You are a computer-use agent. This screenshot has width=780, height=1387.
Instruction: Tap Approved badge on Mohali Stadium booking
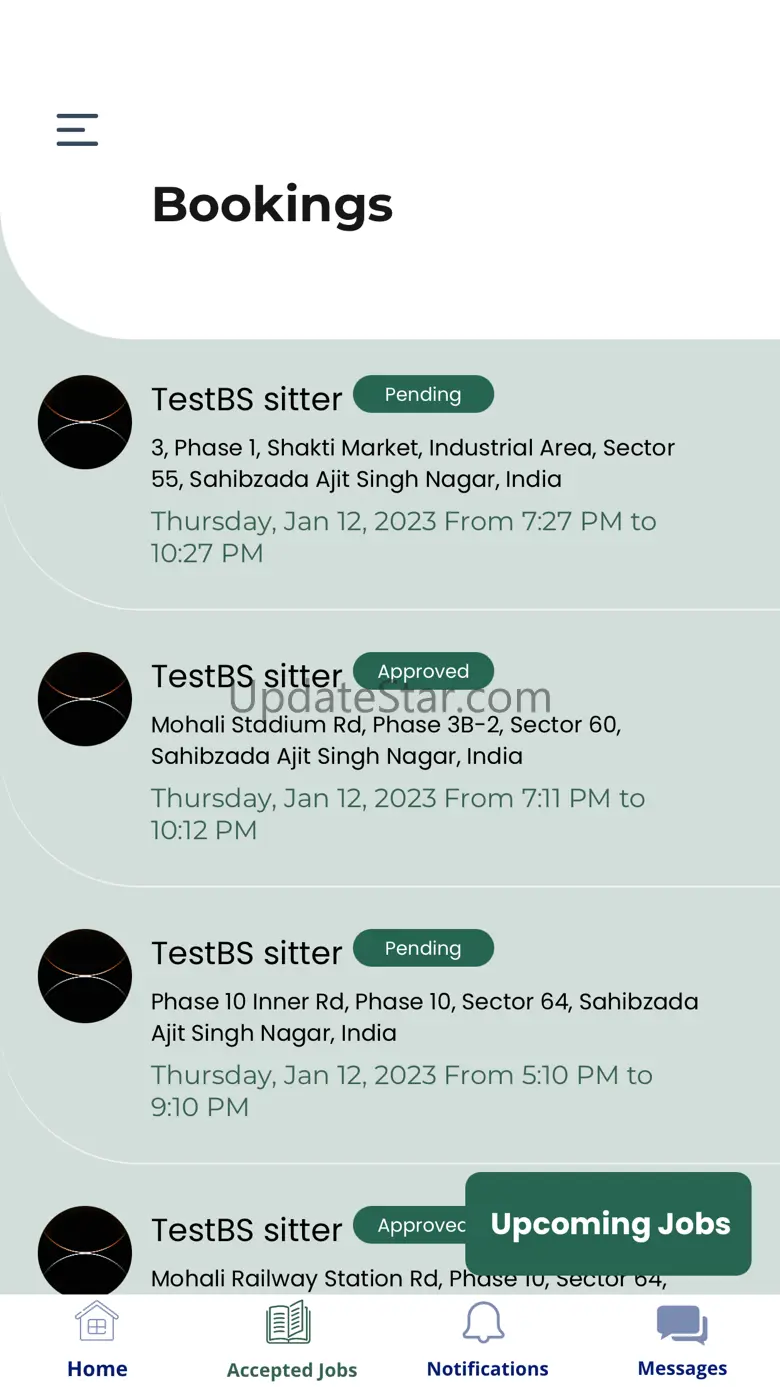pos(423,671)
